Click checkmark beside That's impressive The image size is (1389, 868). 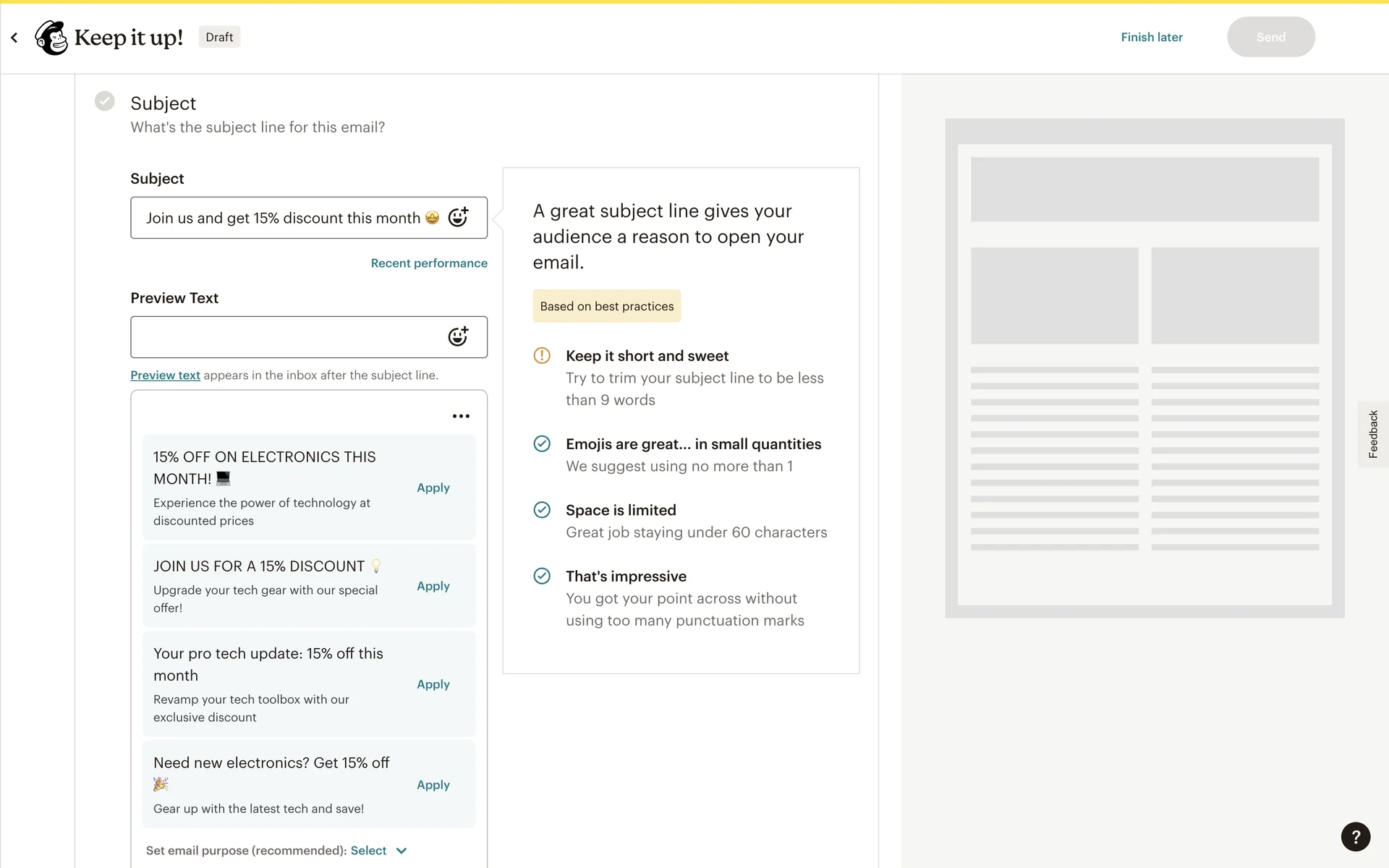tap(542, 576)
